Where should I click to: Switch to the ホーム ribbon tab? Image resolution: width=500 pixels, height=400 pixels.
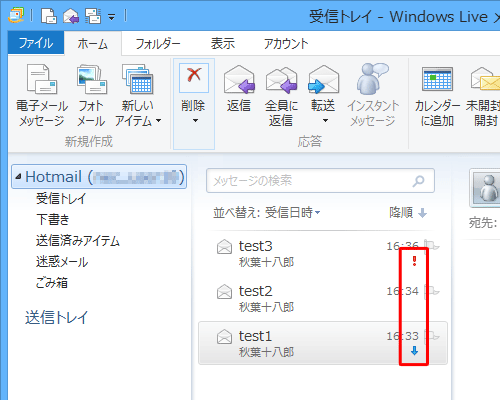click(93, 44)
